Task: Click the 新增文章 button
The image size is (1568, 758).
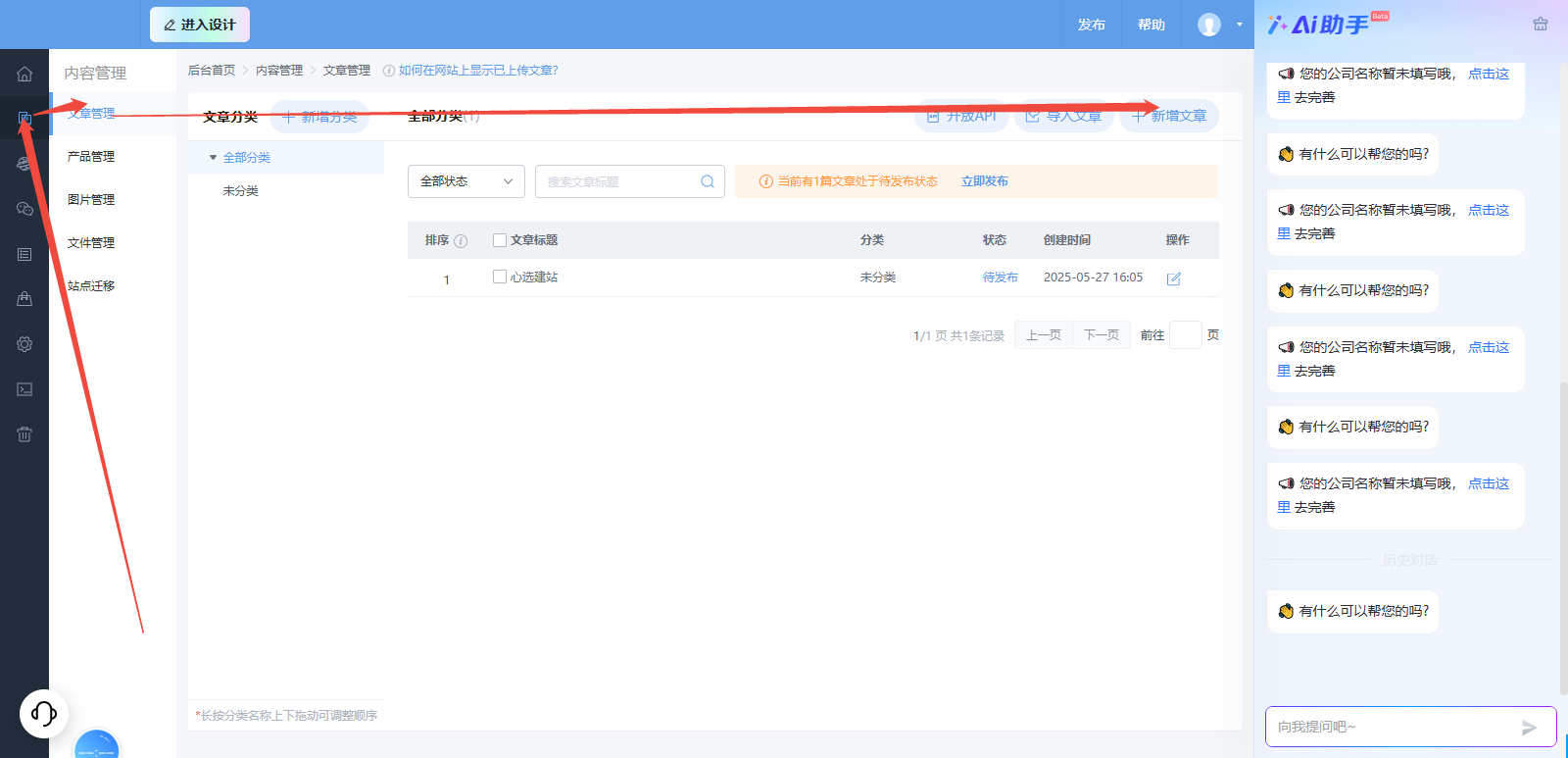Action: [x=1169, y=116]
